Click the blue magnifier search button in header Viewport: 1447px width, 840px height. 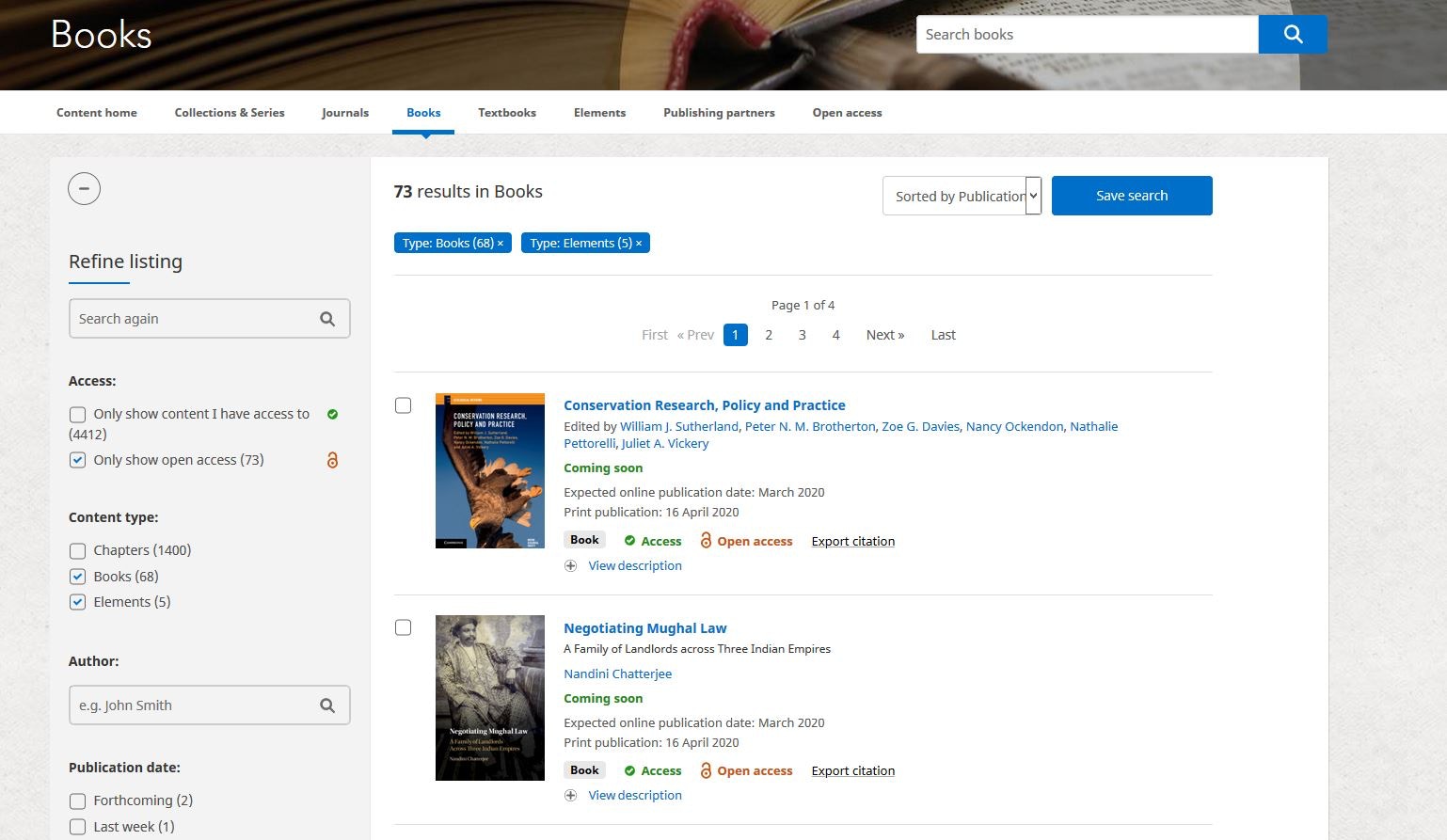1292,35
